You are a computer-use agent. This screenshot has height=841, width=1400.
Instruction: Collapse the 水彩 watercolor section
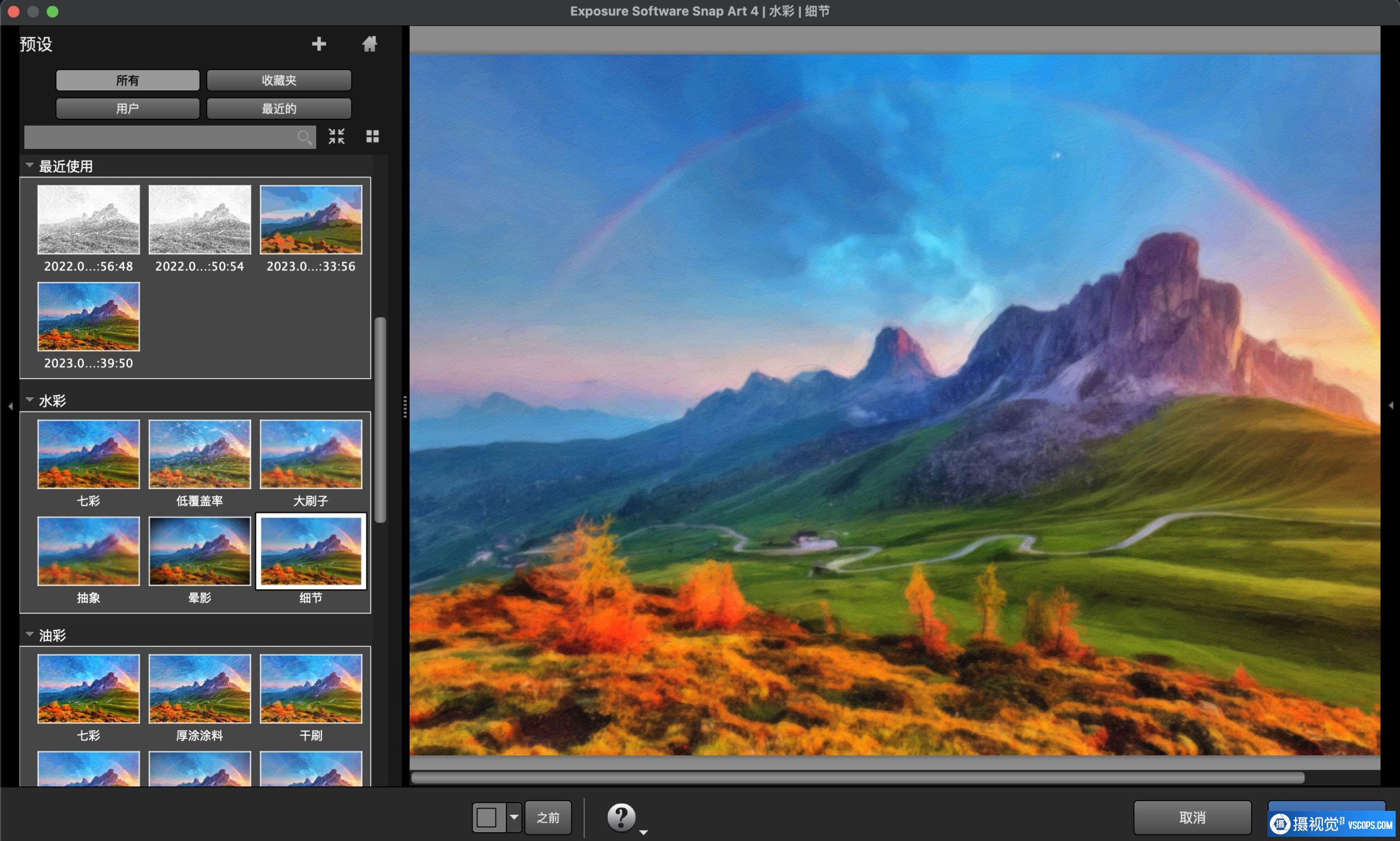(30, 400)
